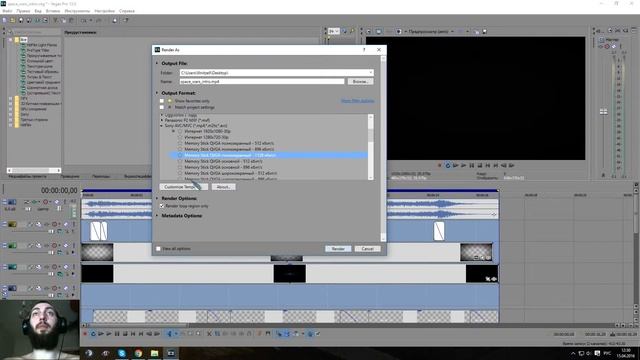Click the Insert marker icon below timeline
This screenshot has height=360, width=640.
click(x=259, y=334)
